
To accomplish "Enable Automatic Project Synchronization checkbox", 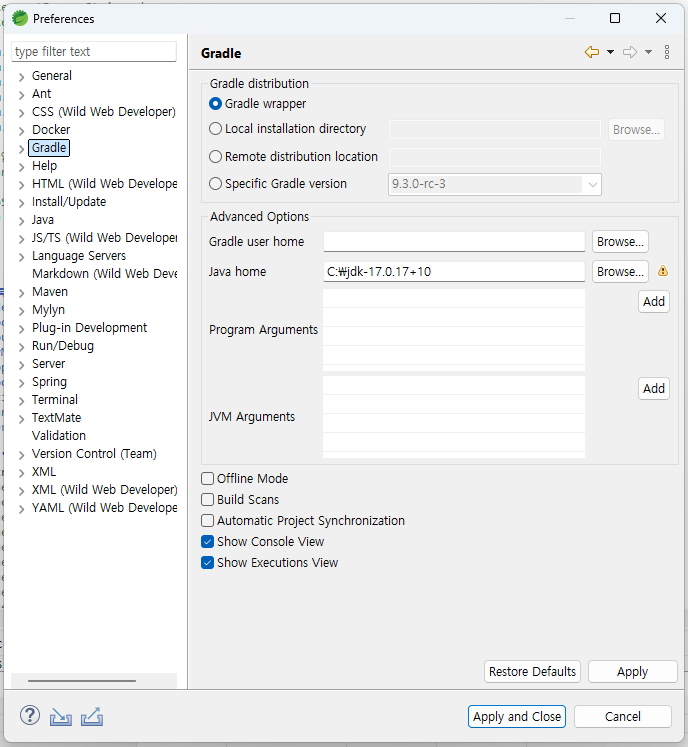I will point(207,520).
